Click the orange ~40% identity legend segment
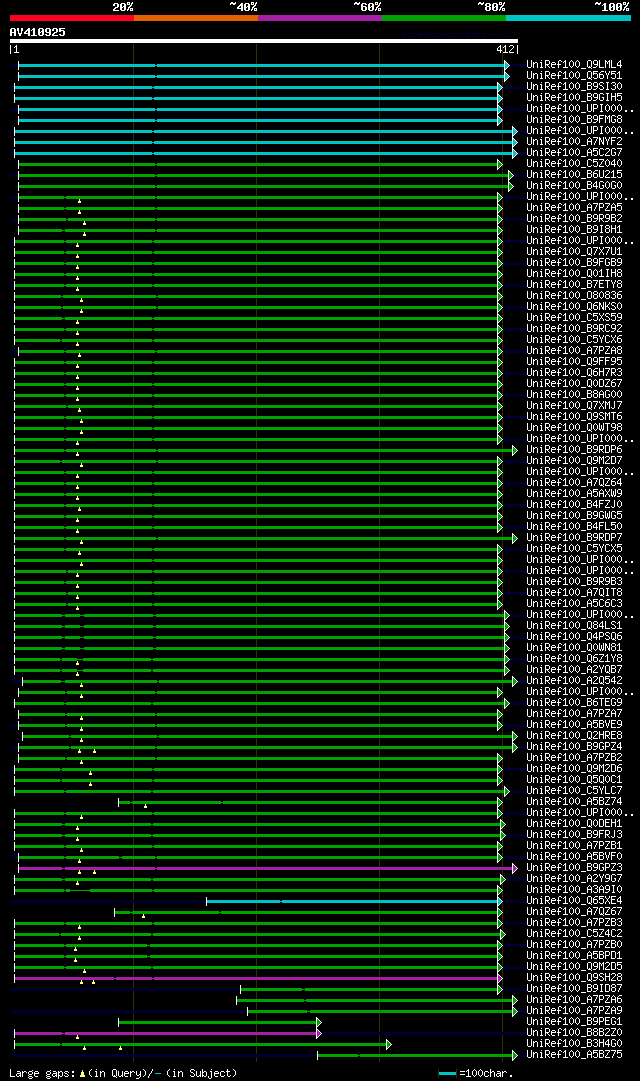640x1081 pixels. tap(196, 18)
